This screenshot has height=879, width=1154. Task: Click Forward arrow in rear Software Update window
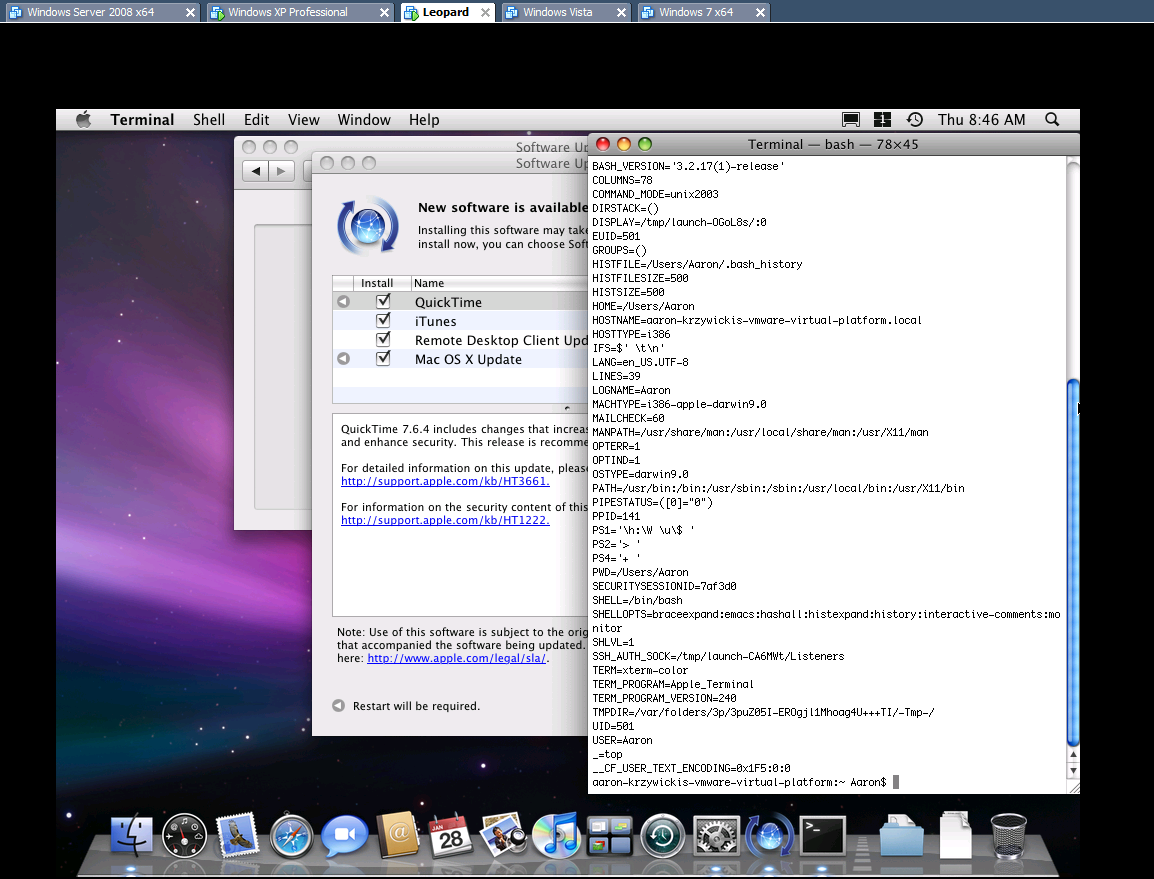(281, 171)
